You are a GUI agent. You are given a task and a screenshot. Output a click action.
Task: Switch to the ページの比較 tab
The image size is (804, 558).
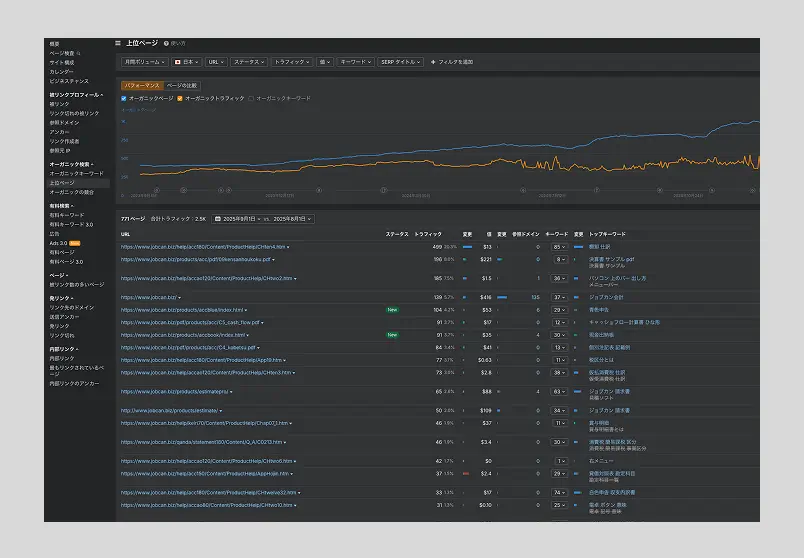point(182,86)
